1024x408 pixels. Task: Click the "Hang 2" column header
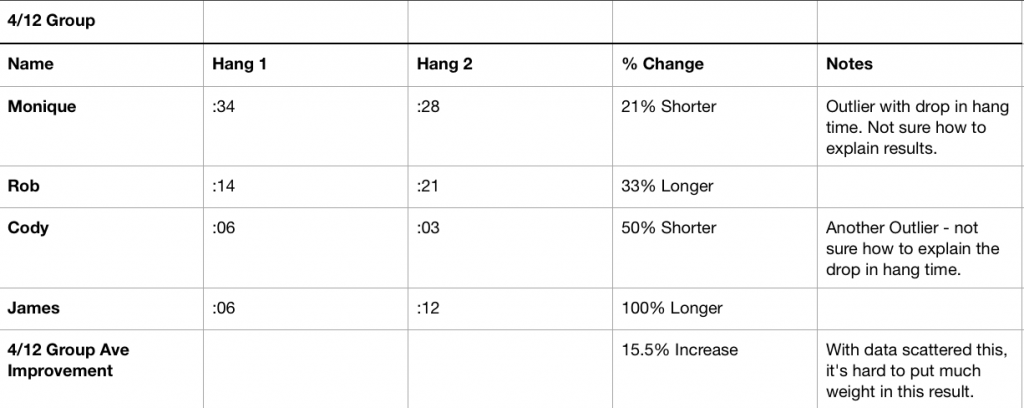pos(445,64)
